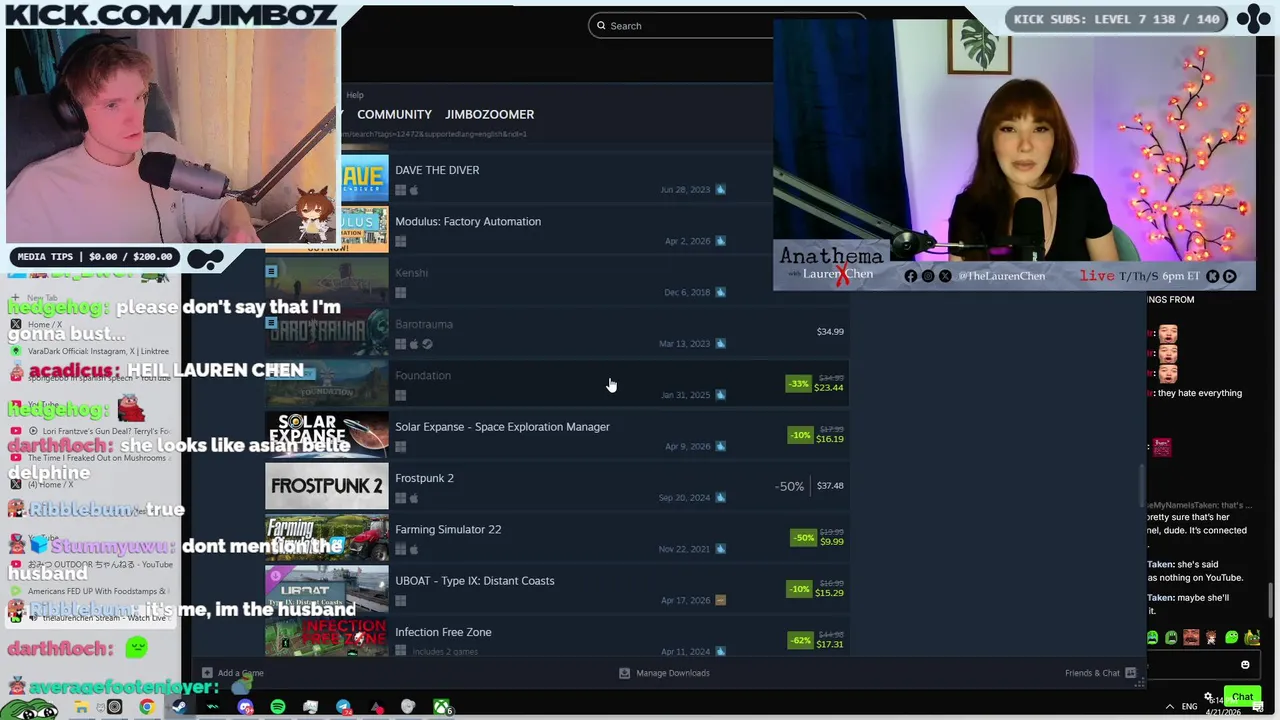The width and height of the screenshot is (1280, 720).
Task: Click the Frostpunk 2 $37.48 price
Action: pos(830,486)
